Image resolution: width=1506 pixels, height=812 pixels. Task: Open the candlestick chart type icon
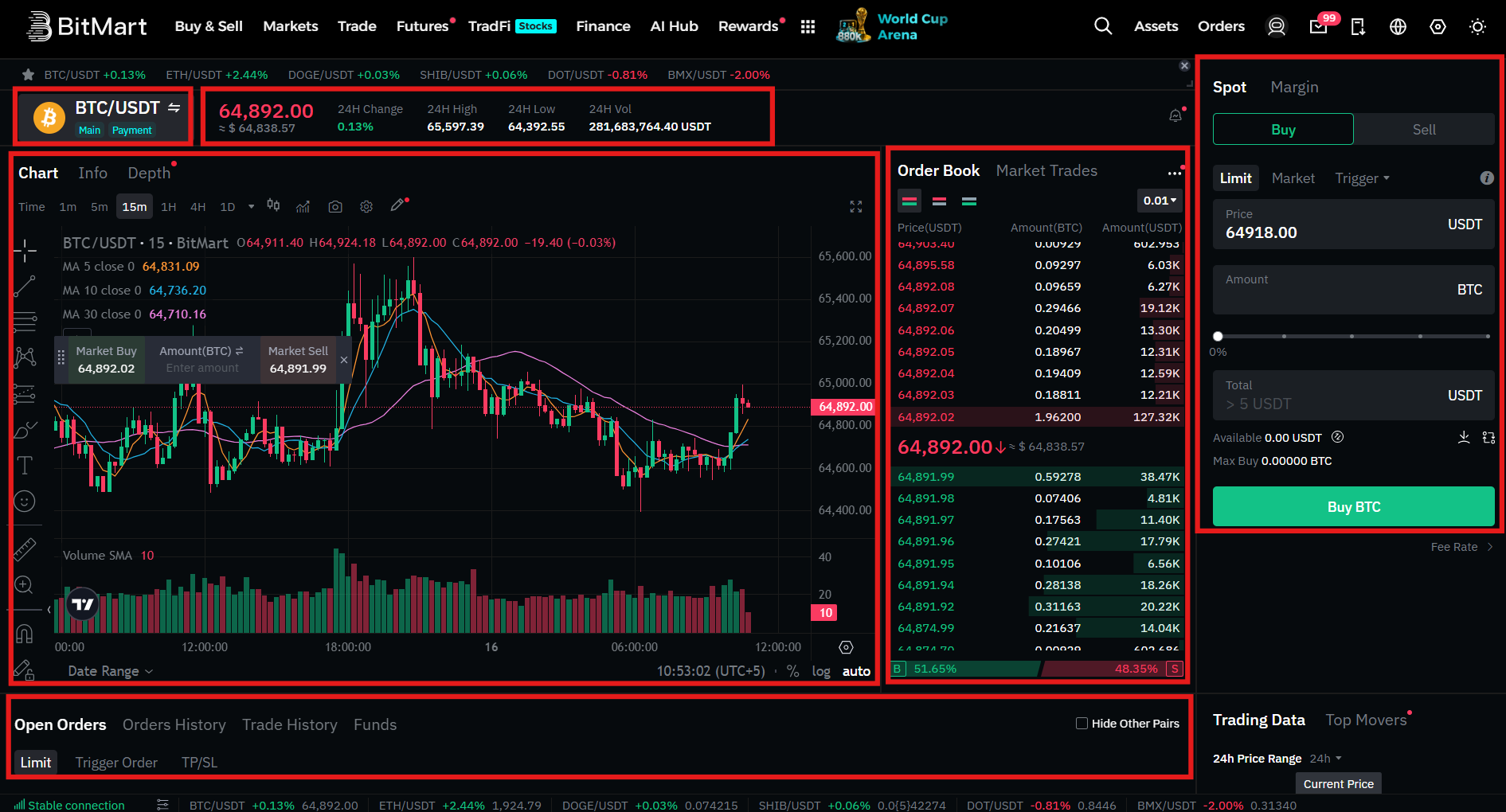[x=273, y=205]
